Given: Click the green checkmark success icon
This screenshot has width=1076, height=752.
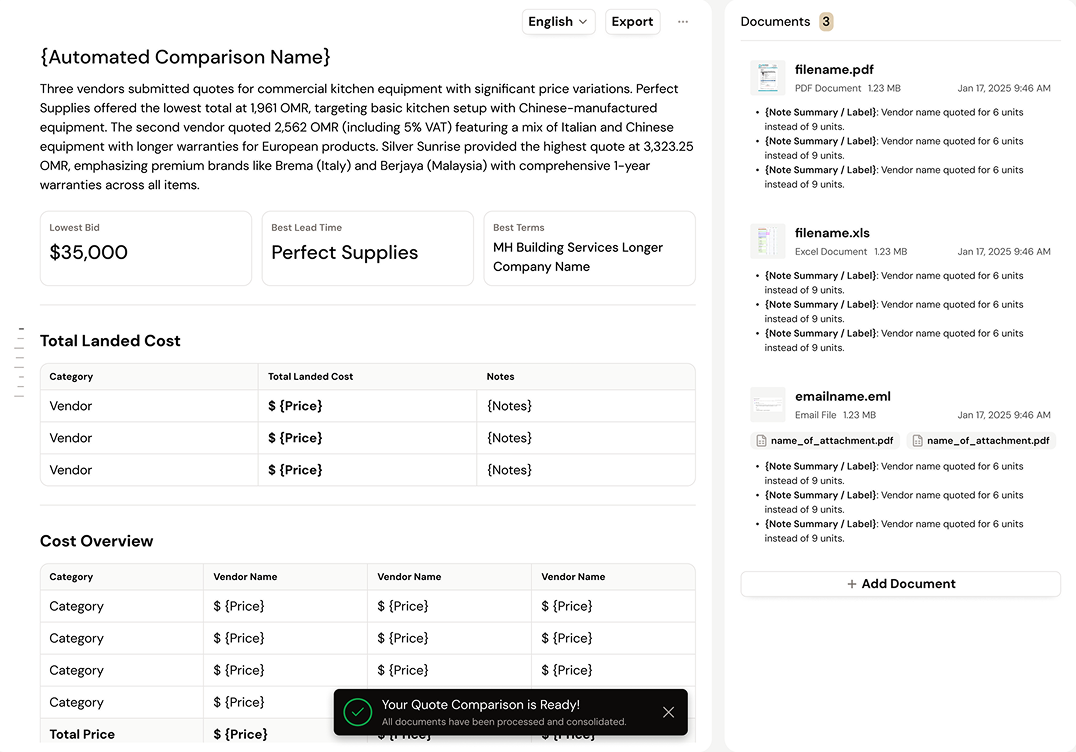Looking at the screenshot, I should [357, 712].
